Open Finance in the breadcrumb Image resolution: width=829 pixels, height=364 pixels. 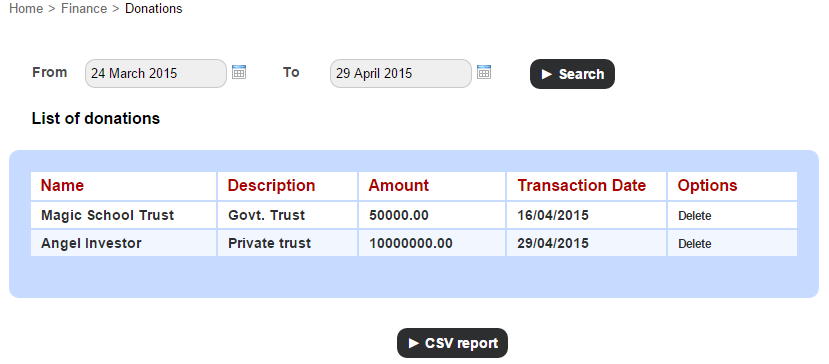(x=84, y=8)
